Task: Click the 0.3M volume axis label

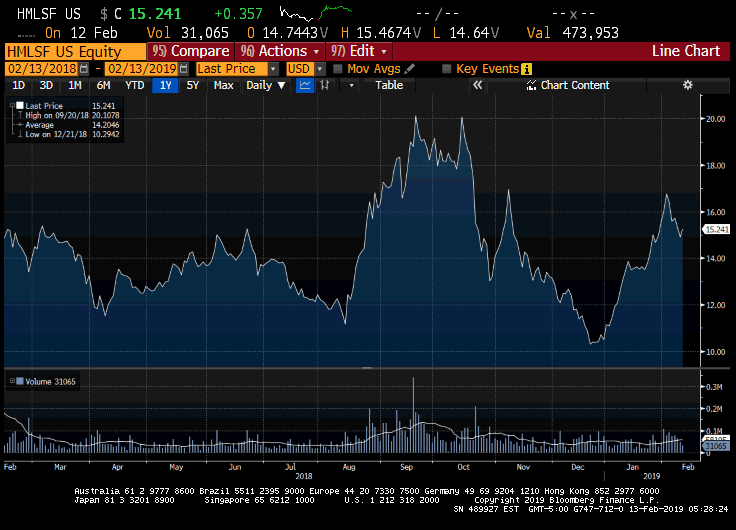Action: click(714, 387)
